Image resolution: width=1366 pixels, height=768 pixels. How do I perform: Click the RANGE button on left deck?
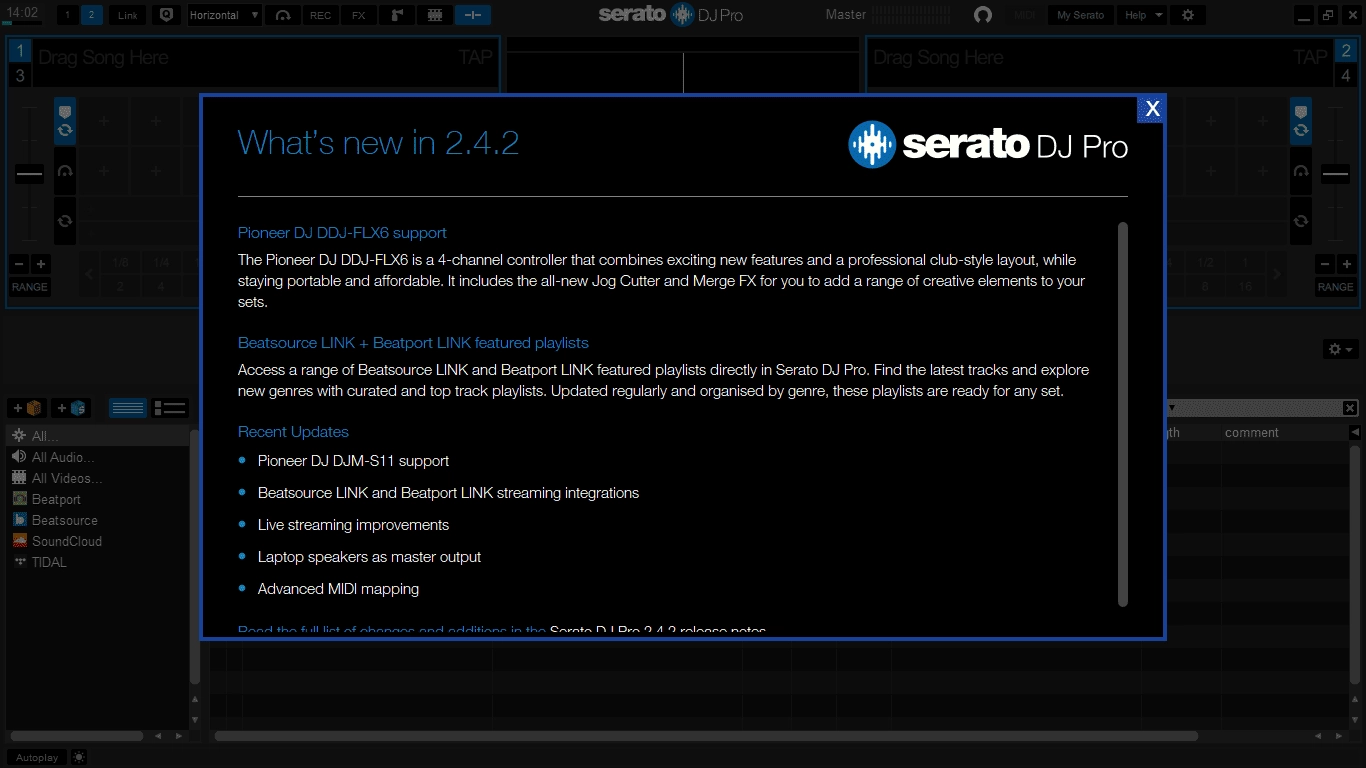[29, 287]
